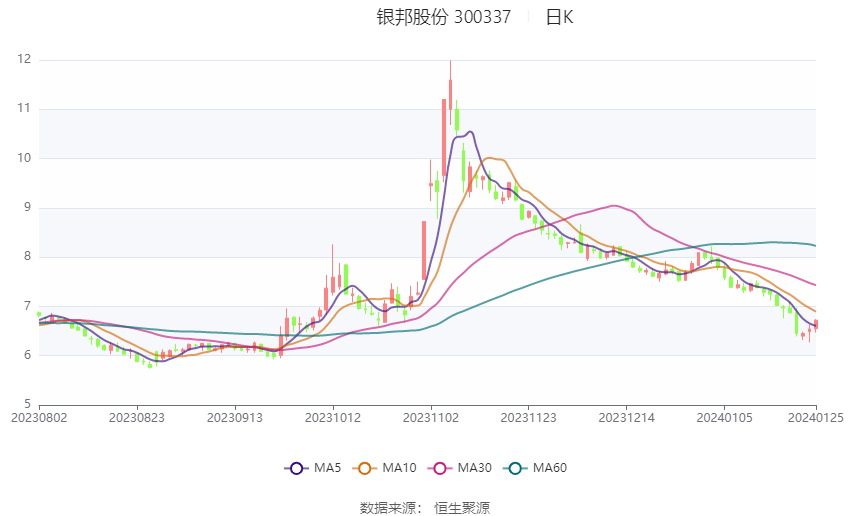Viewport: 850px width, 516px height.
Task: Click the data source text 数据来源：恒生聚源
Action: (425, 508)
